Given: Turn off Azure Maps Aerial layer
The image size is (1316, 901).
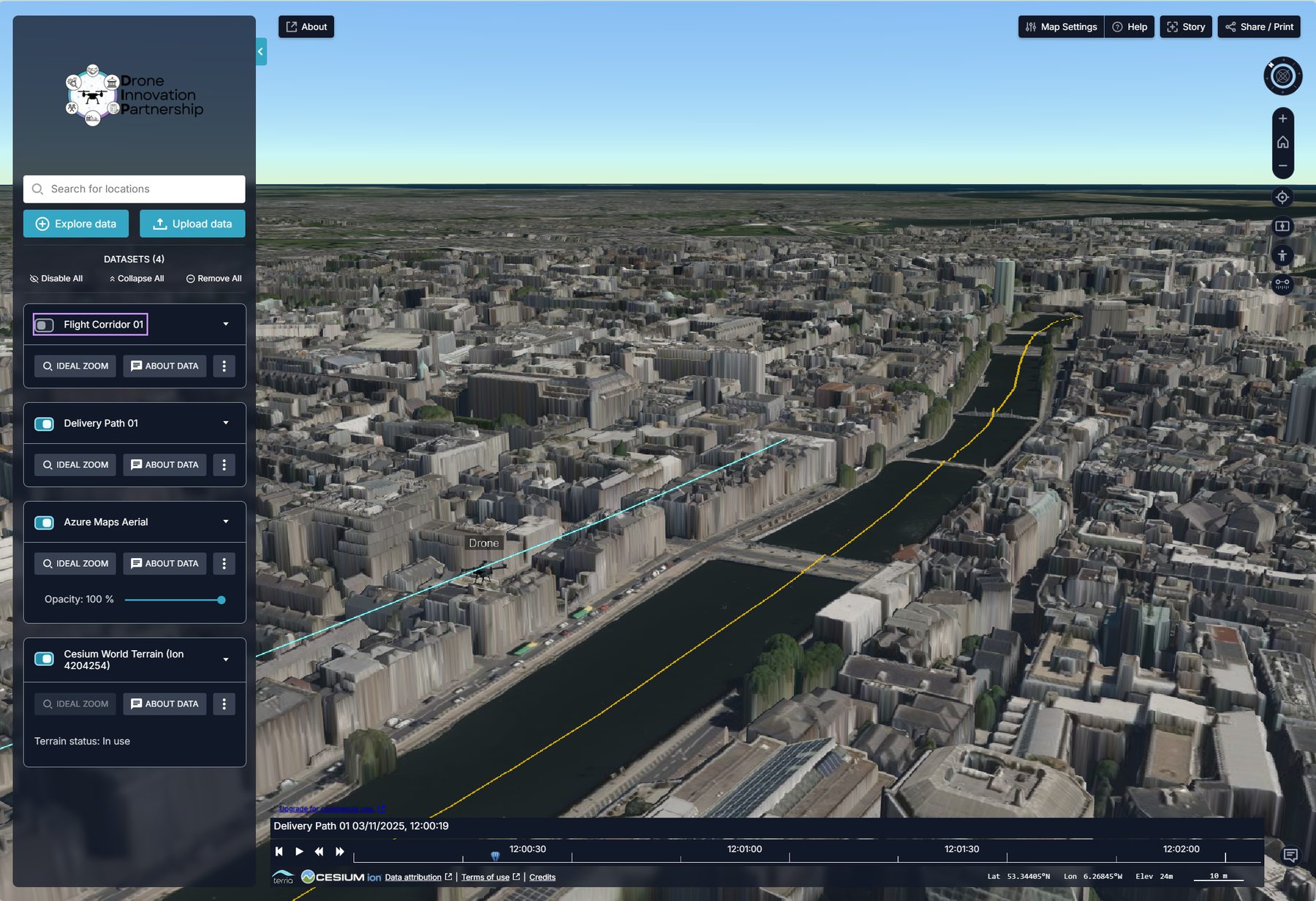Looking at the screenshot, I should tap(45, 522).
